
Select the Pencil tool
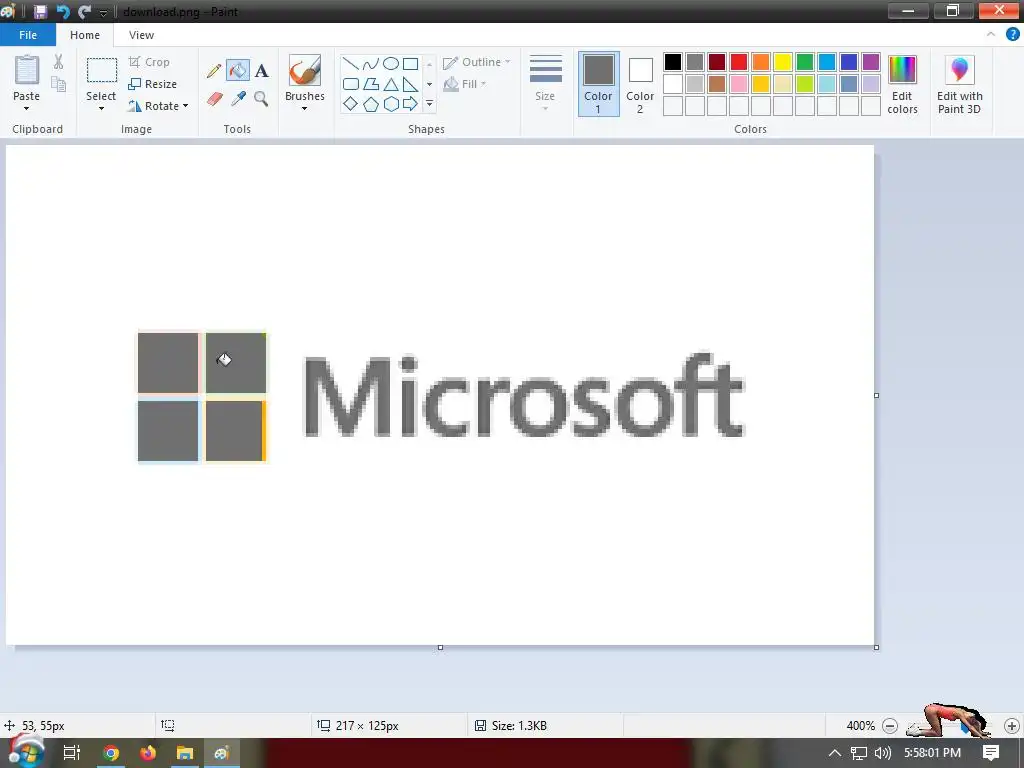click(214, 71)
